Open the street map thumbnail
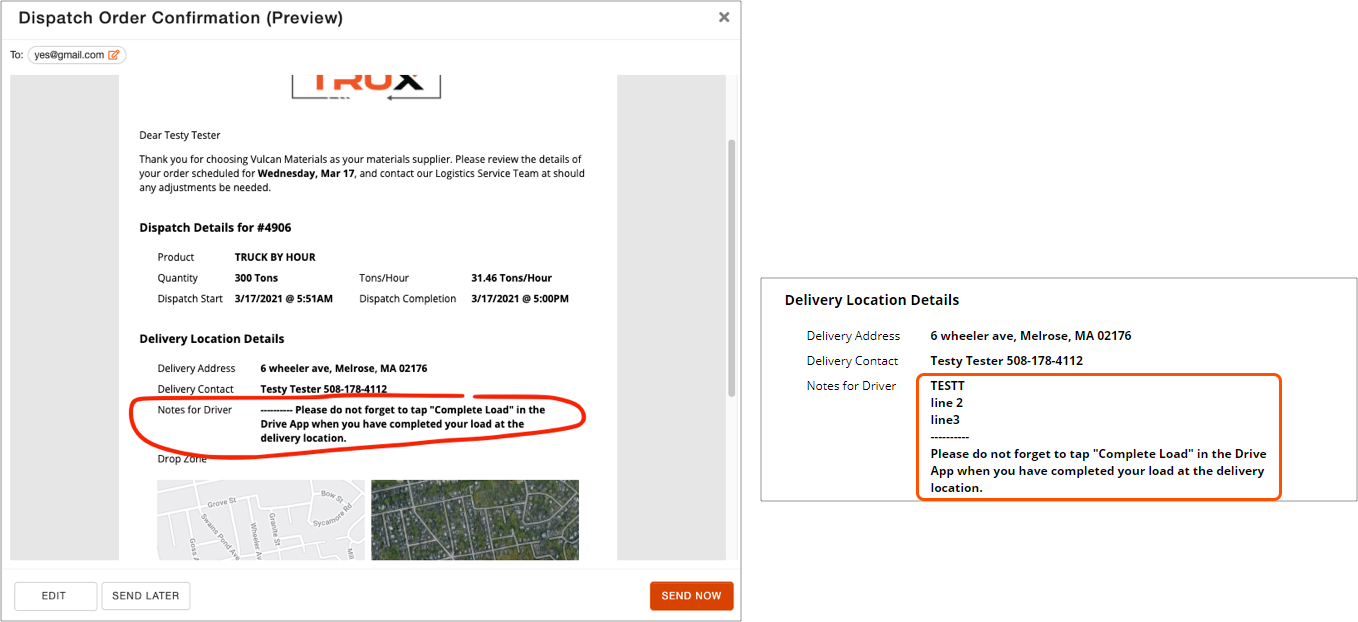This screenshot has width=1358, height=622. pos(261,520)
